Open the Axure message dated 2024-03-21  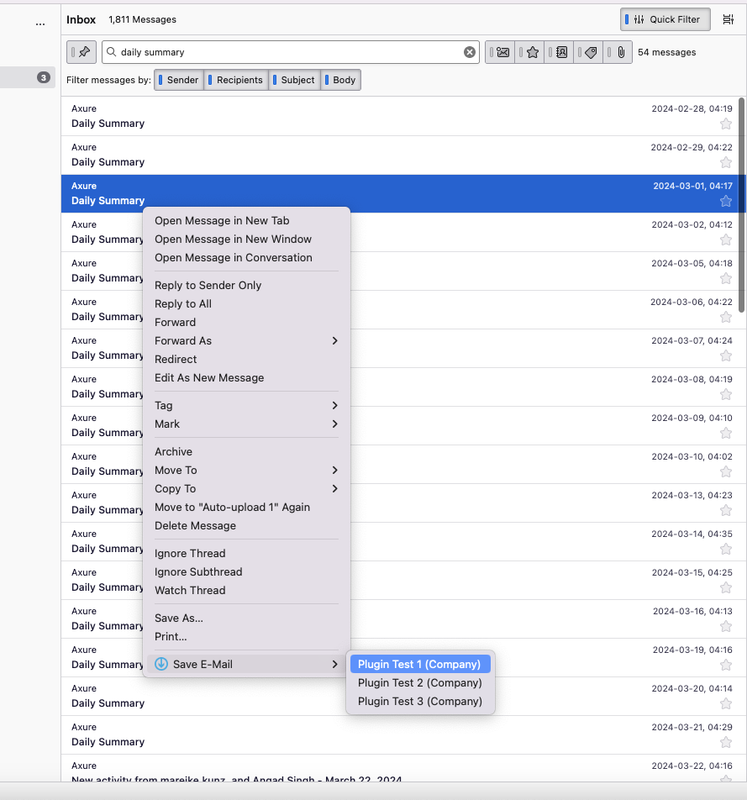pos(402,735)
